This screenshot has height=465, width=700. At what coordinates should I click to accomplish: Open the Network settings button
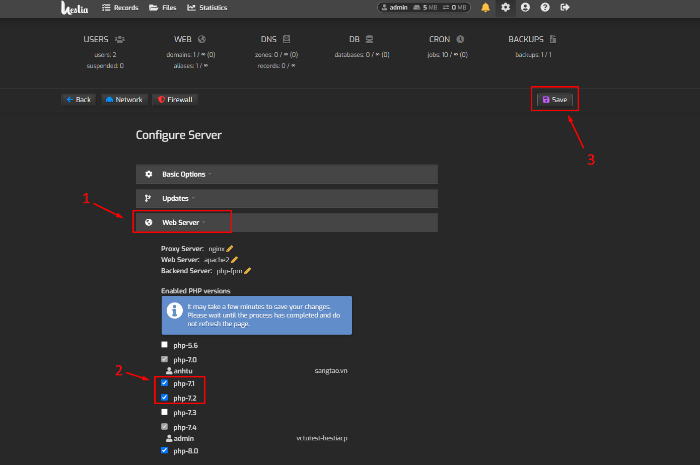click(124, 100)
